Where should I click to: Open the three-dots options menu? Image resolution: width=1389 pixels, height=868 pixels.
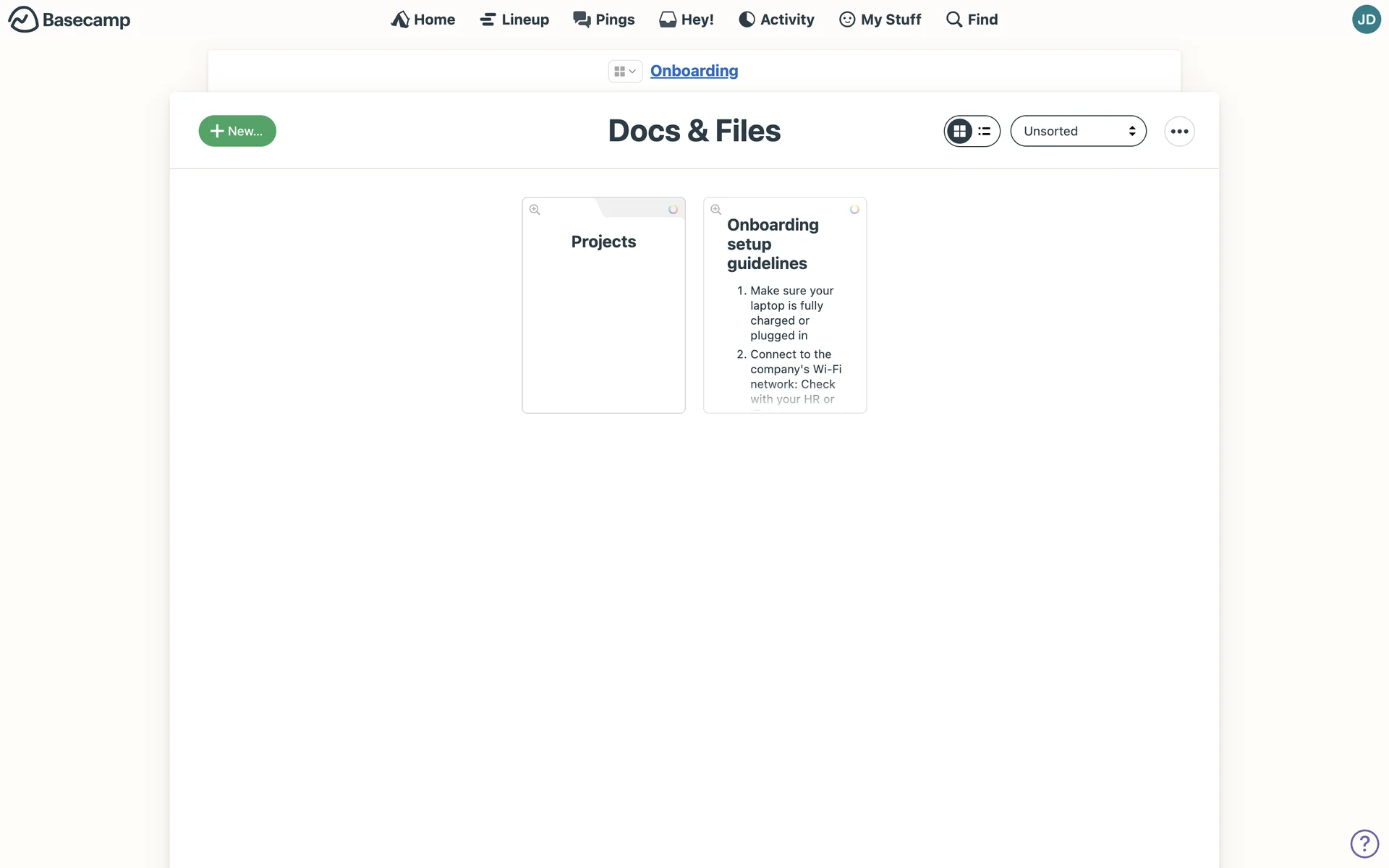pos(1179,131)
